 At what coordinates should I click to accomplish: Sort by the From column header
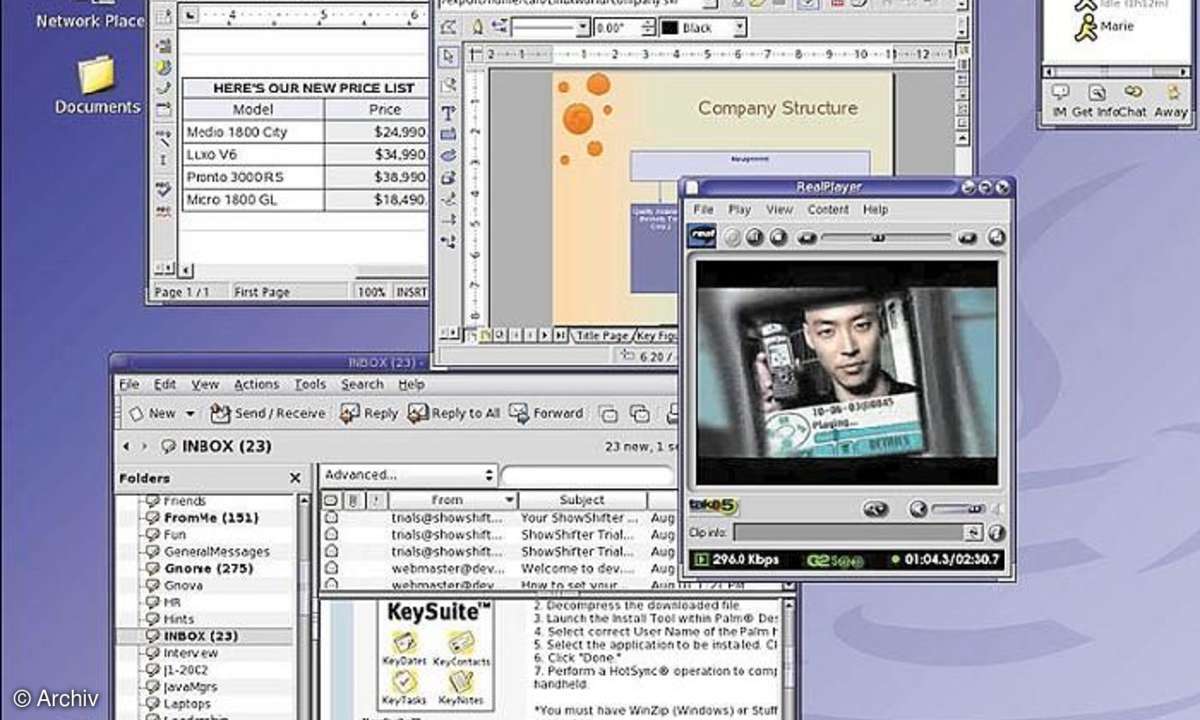click(x=453, y=499)
